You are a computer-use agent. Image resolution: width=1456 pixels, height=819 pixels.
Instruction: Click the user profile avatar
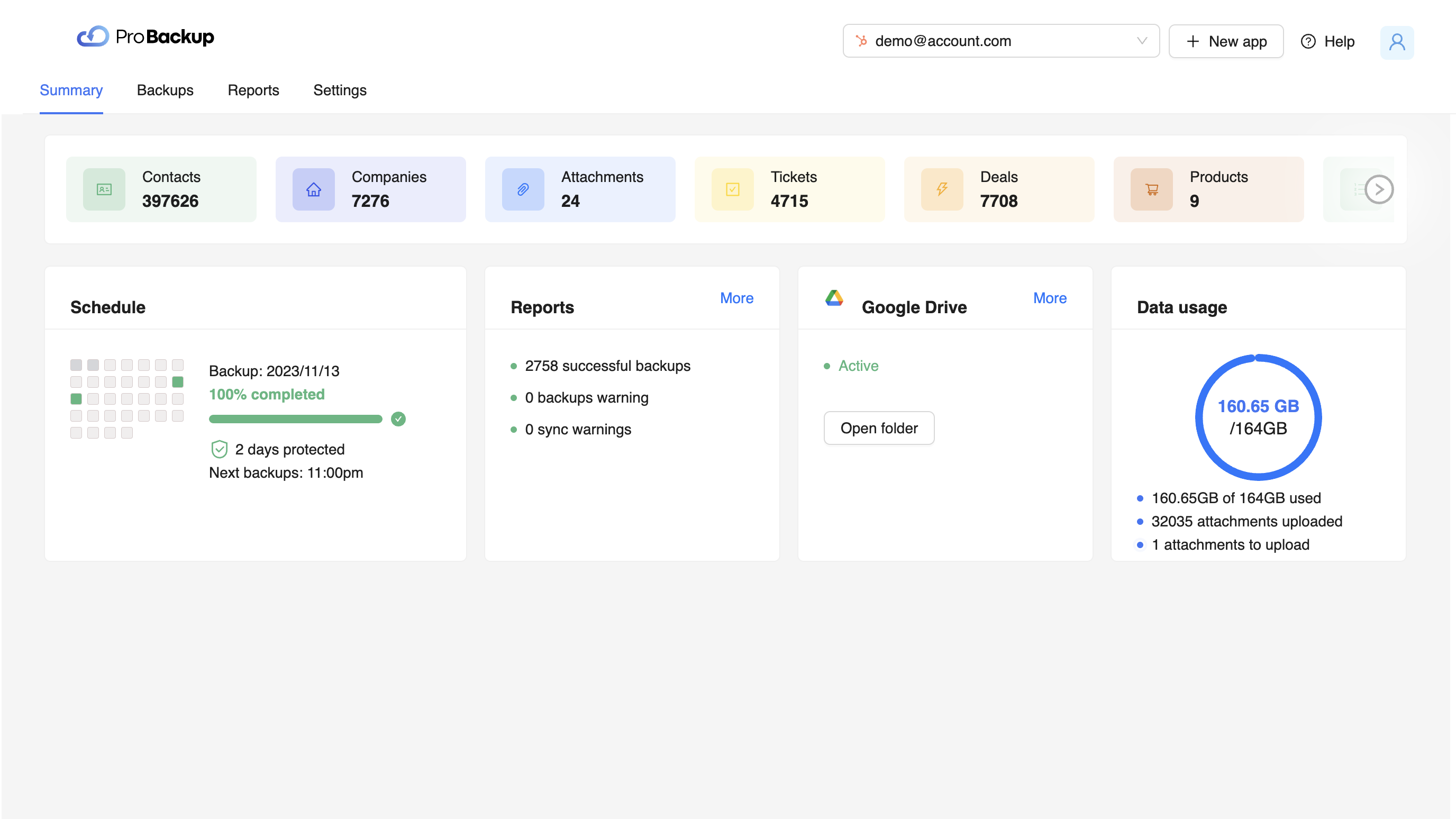coord(1397,42)
